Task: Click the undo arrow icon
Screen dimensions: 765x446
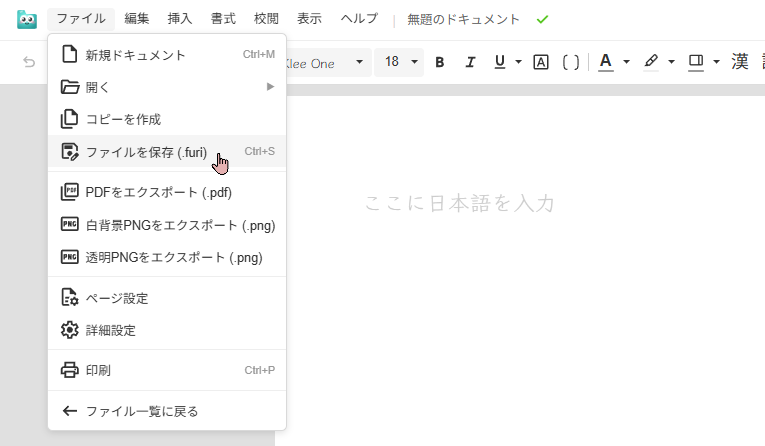Action: (x=29, y=62)
